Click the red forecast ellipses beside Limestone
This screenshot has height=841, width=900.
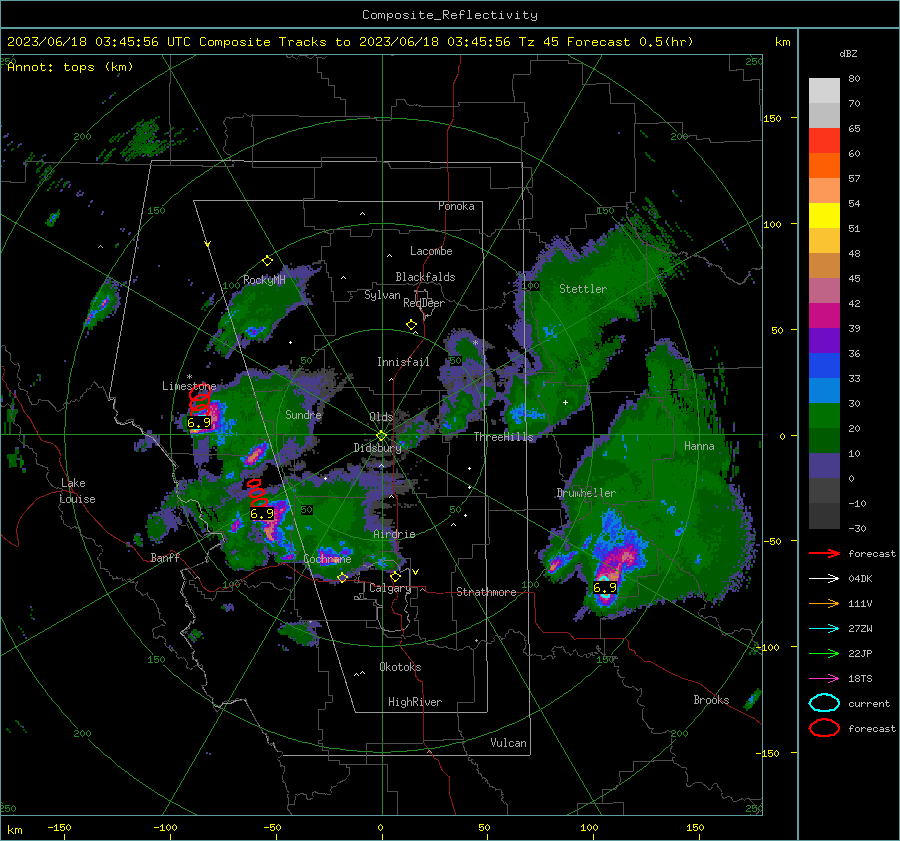[199, 399]
